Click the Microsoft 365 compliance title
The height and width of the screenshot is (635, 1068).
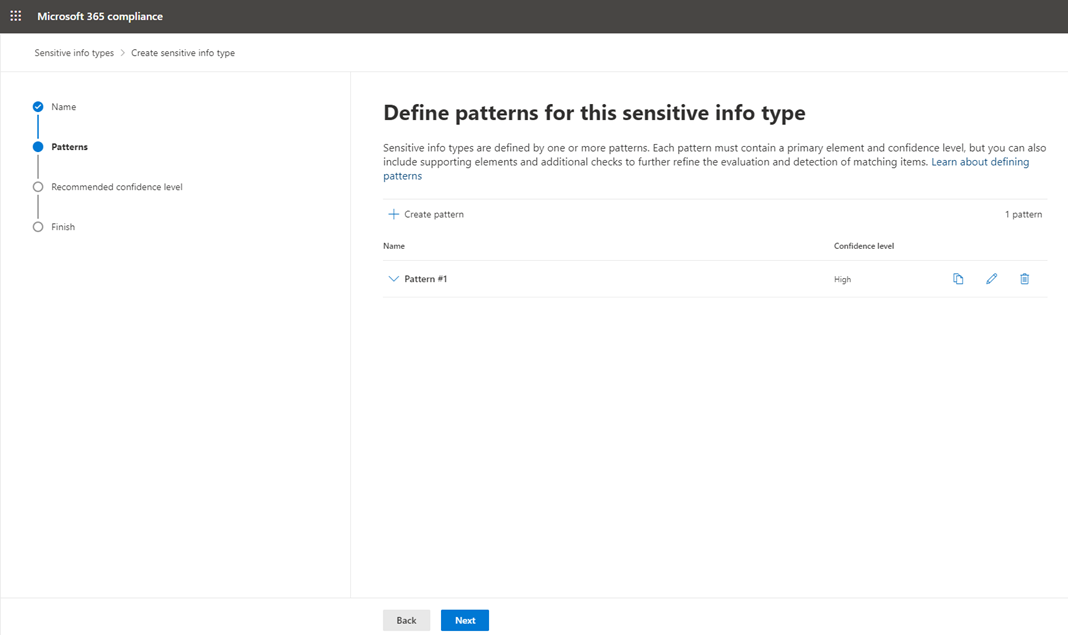point(100,16)
